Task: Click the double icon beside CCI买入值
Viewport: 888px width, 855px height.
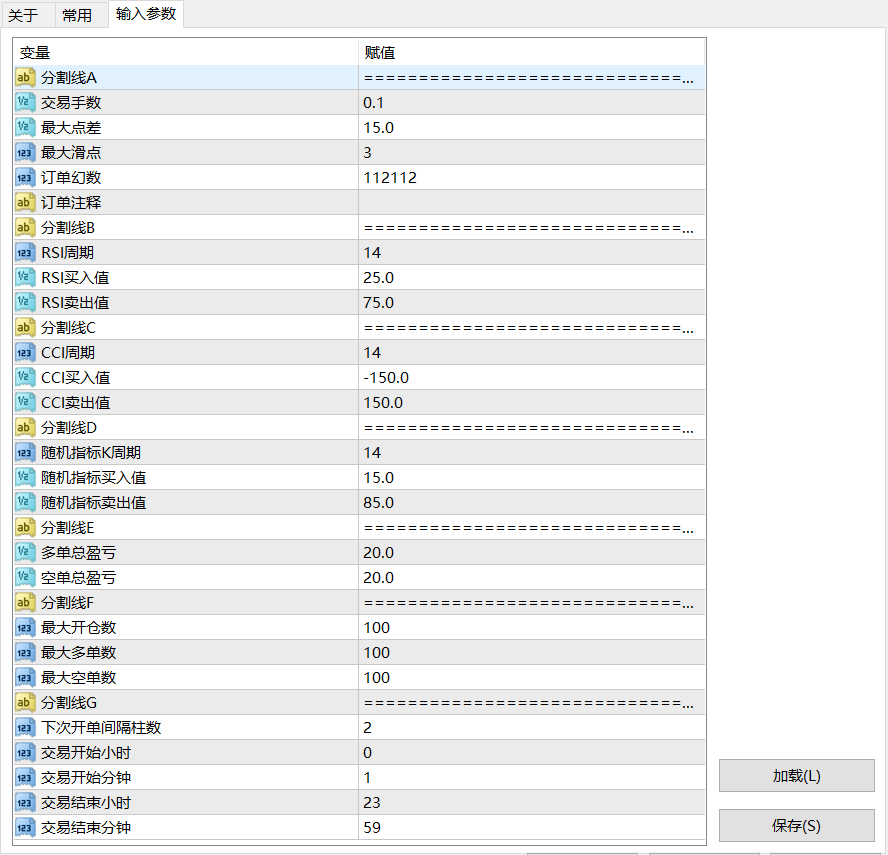Action: coord(26,378)
